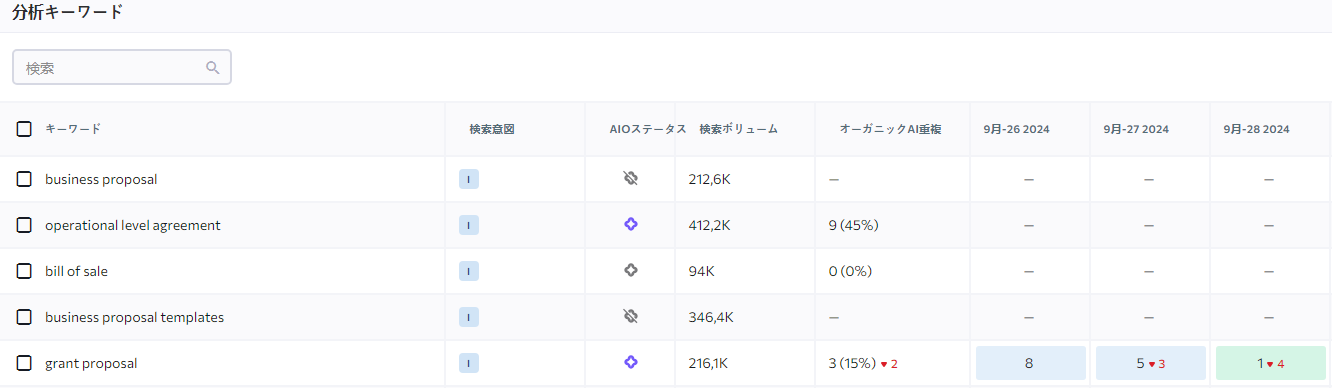The image size is (1332, 388).
Task: Check the operational level agreement checkbox
Action: point(24,225)
